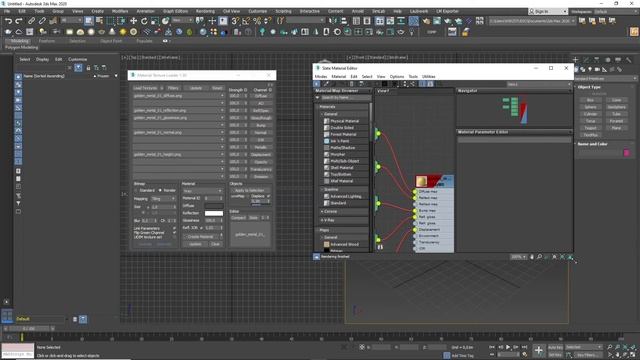Toggle the UnwMap checkbox in Objects group
The image size is (640, 360).
pyautogui.click(x=248, y=196)
